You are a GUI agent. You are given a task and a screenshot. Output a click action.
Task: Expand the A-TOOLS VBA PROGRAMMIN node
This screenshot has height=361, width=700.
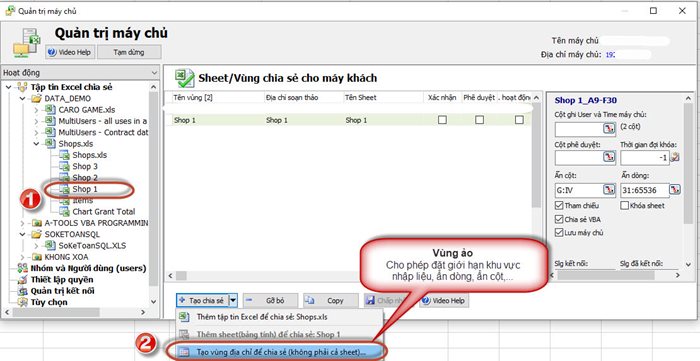pyautogui.click(x=23, y=223)
